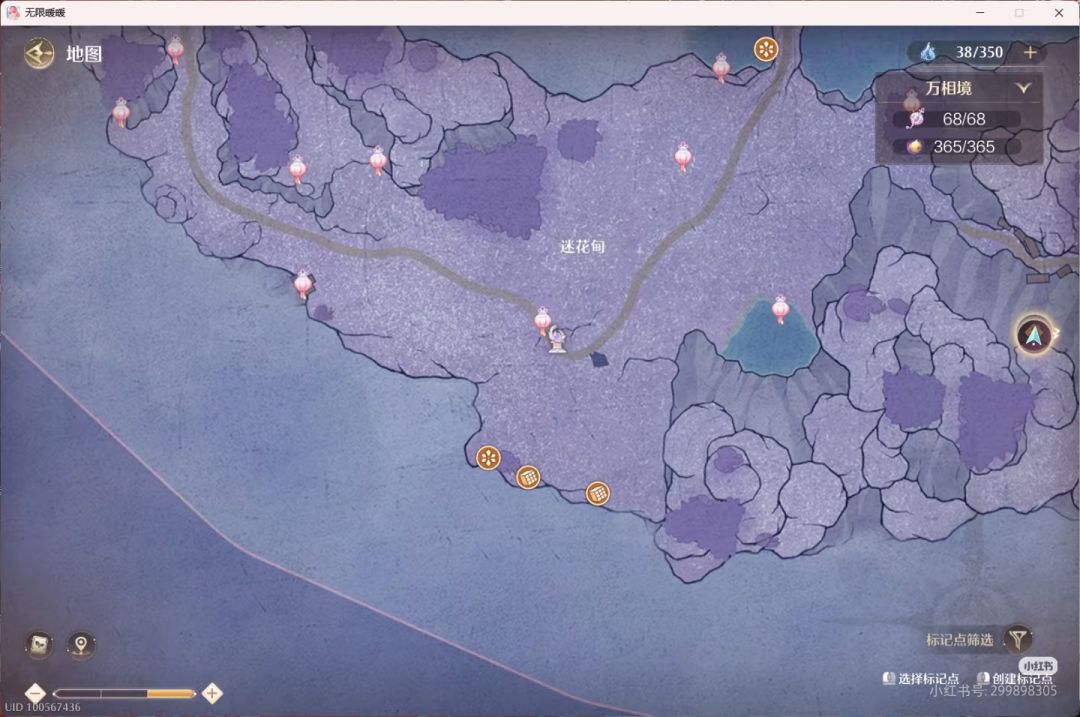Image resolution: width=1080 pixels, height=717 pixels.
Task: Click the UID 100567436 text
Action: click(x=43, y=707)
